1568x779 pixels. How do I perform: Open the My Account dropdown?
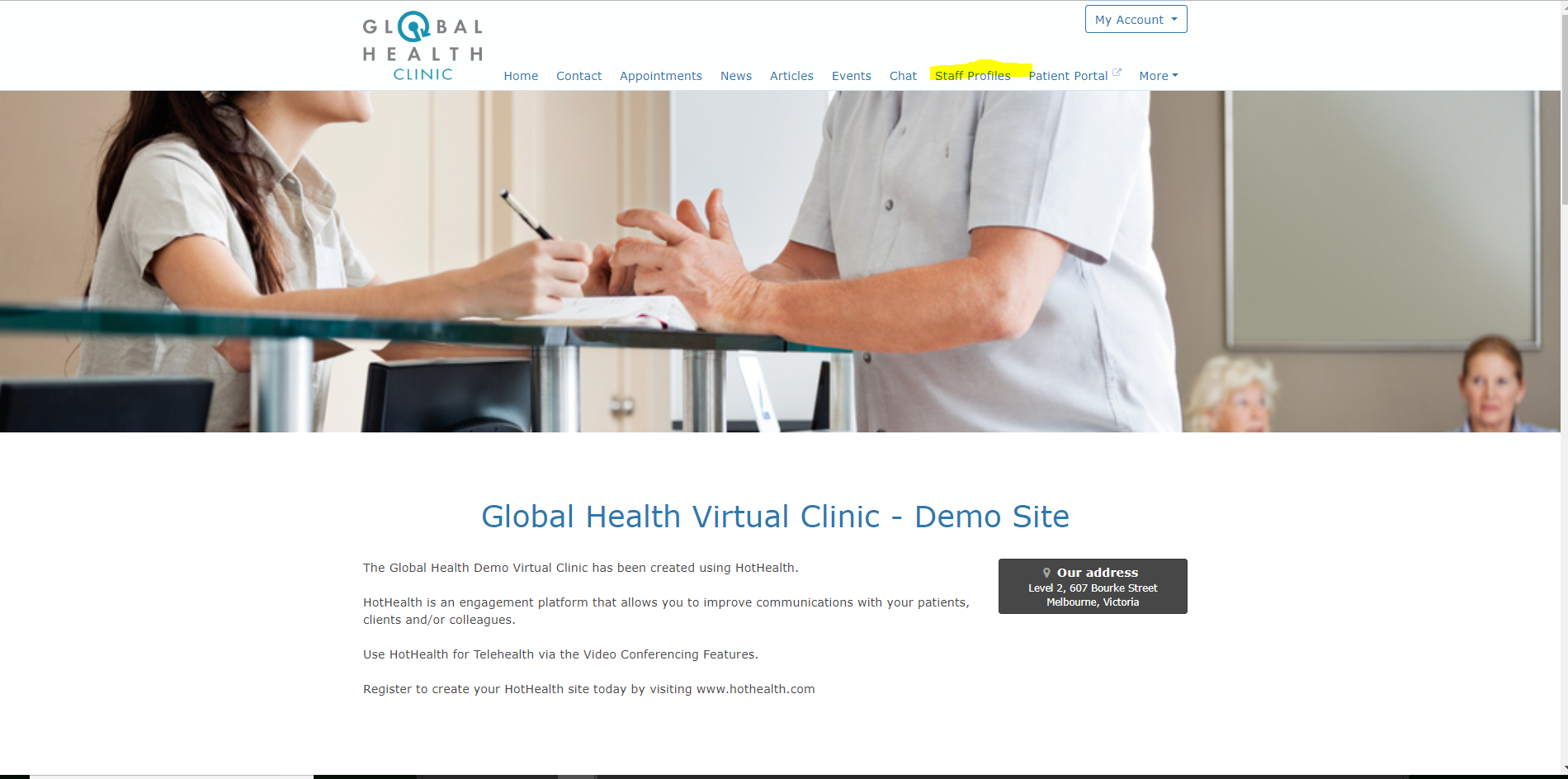pos(1136,20)
